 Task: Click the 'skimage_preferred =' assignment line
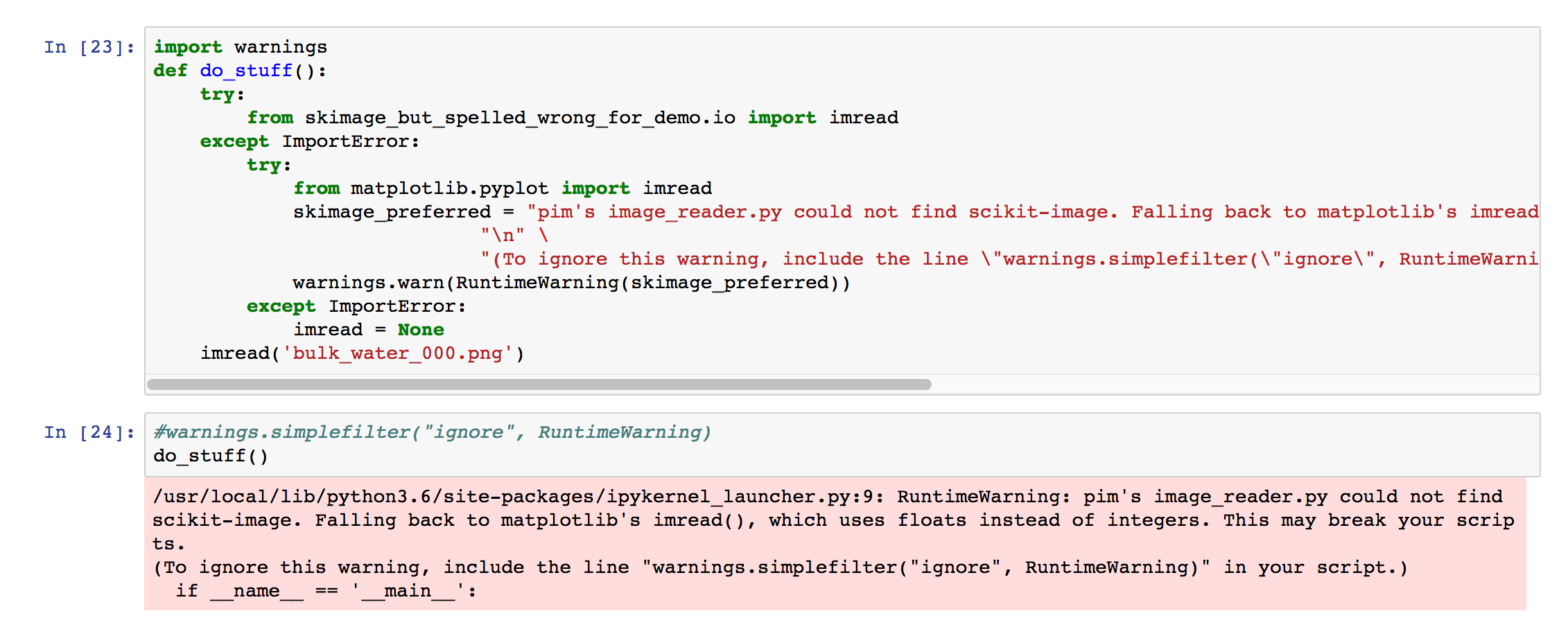pos(916,212)
